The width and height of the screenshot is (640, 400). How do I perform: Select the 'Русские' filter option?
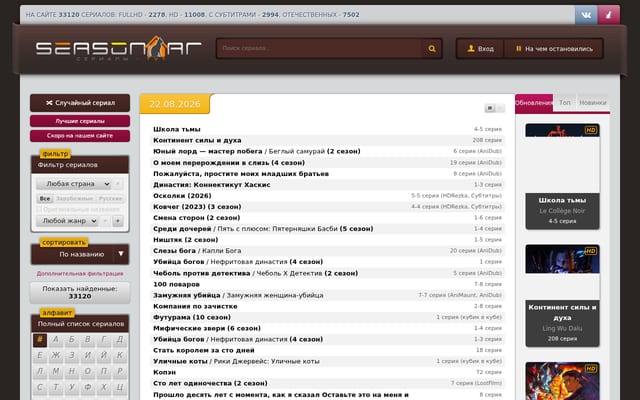coord(110,199)
